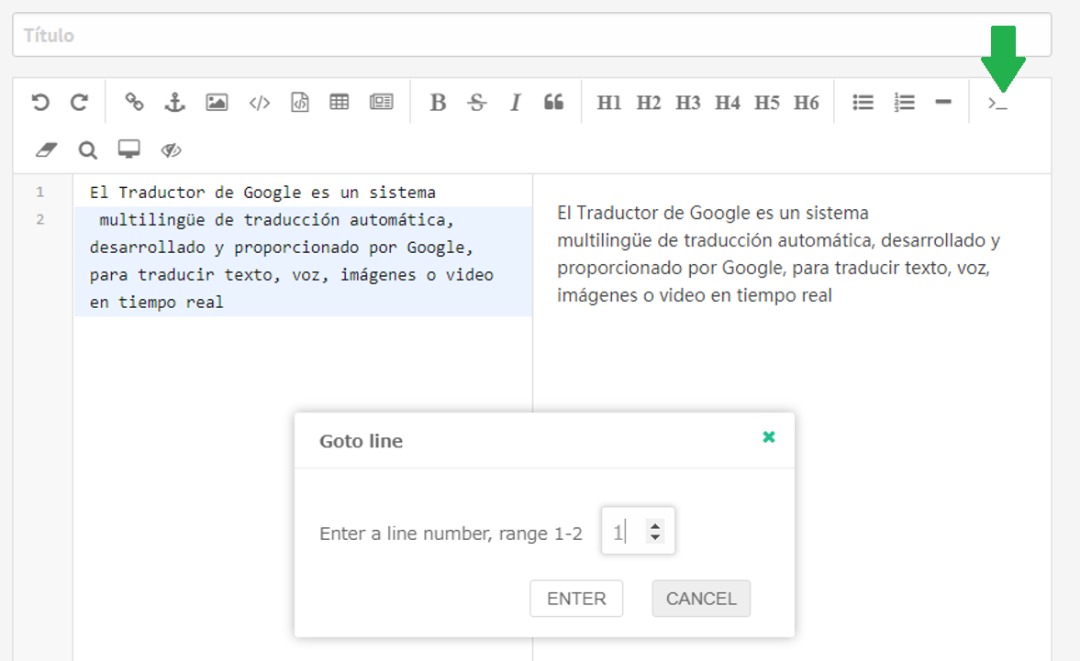
Task: Click line number 2 in the gutter
Action: click(40, 220)
